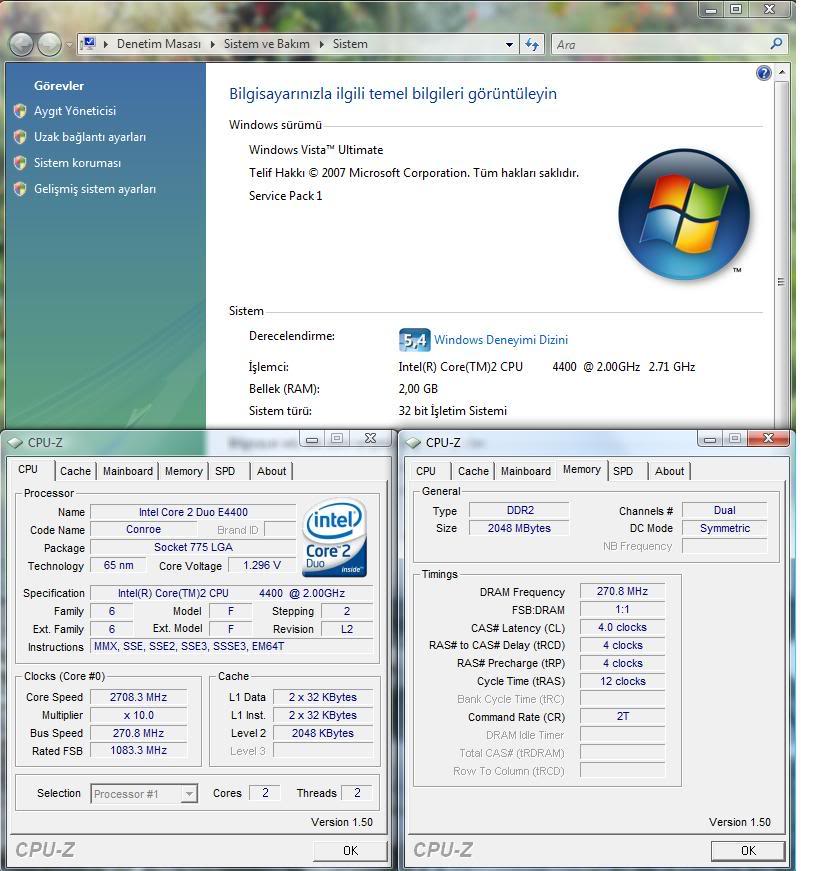
Task: Open SPD tab in left CPU-Z window
Action: 225,471
